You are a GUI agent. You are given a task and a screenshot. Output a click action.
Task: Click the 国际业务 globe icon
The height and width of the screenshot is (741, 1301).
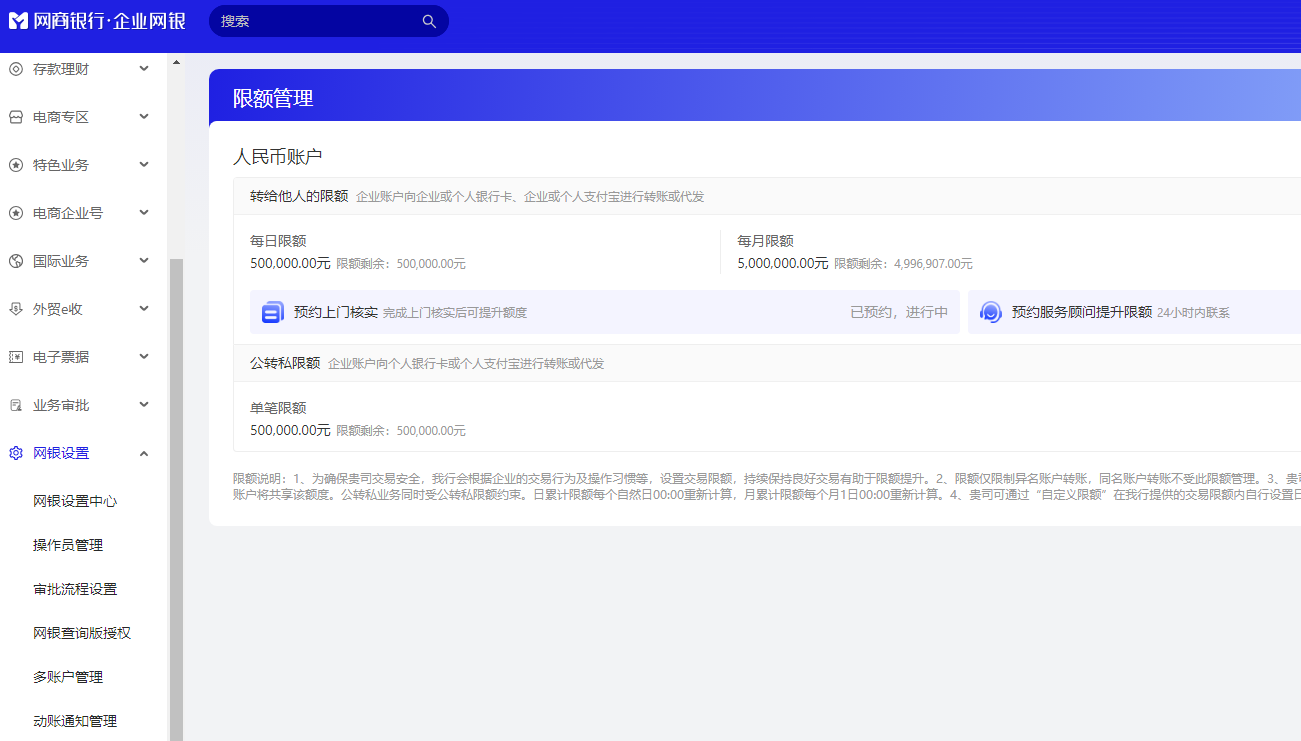point(16,261)
